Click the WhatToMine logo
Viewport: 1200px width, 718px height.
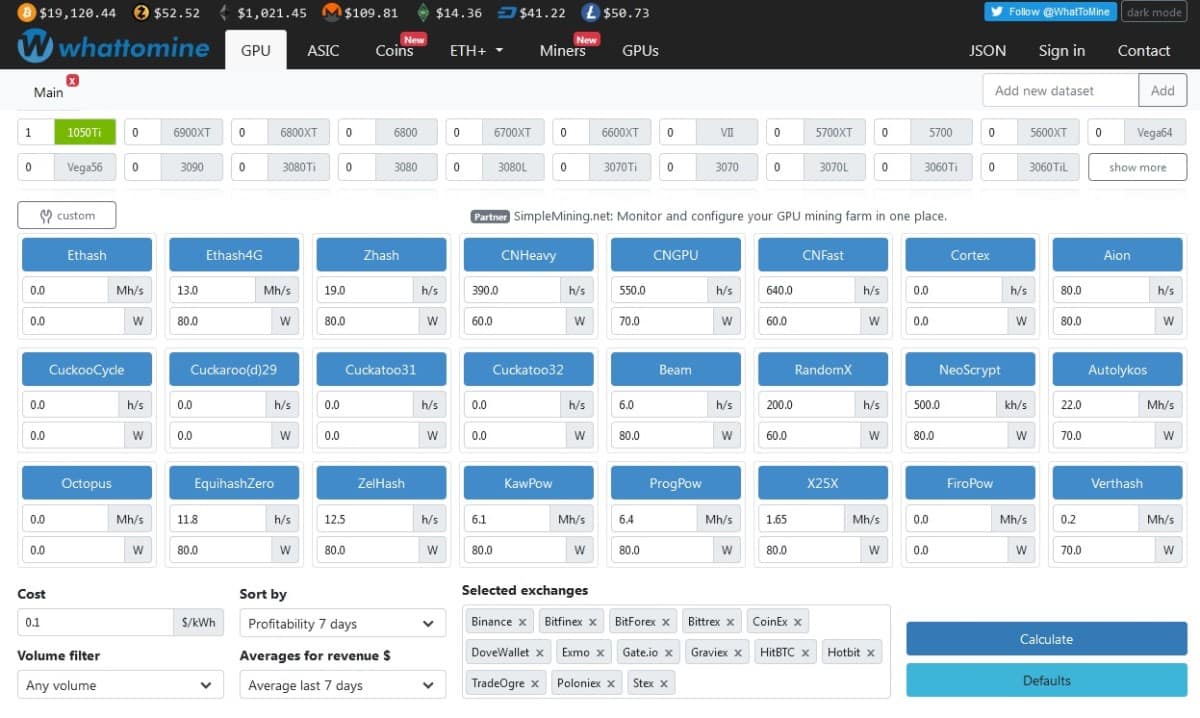pos(114,46)
